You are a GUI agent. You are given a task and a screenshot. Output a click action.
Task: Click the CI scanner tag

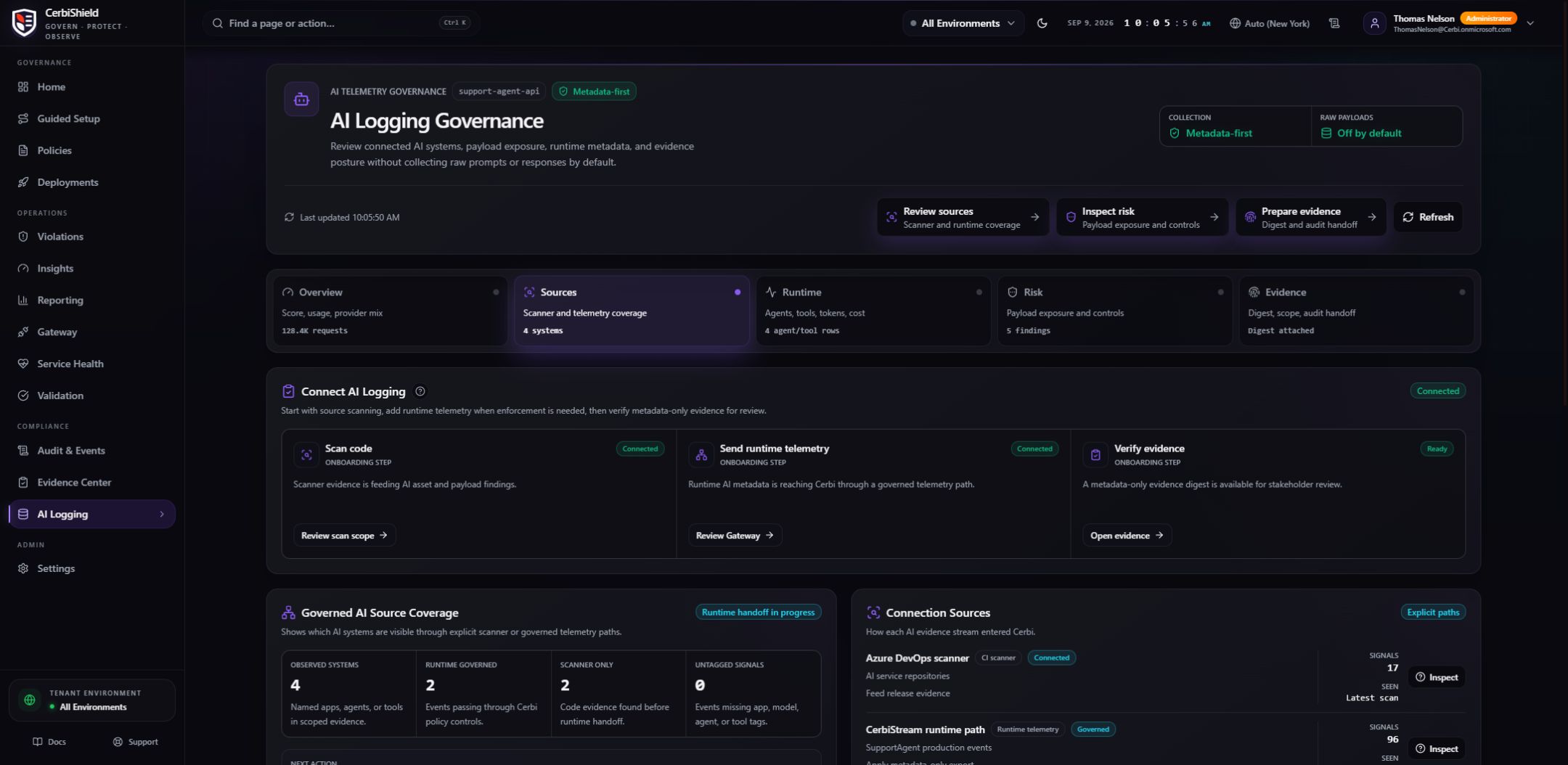click(x=998, y=658)
